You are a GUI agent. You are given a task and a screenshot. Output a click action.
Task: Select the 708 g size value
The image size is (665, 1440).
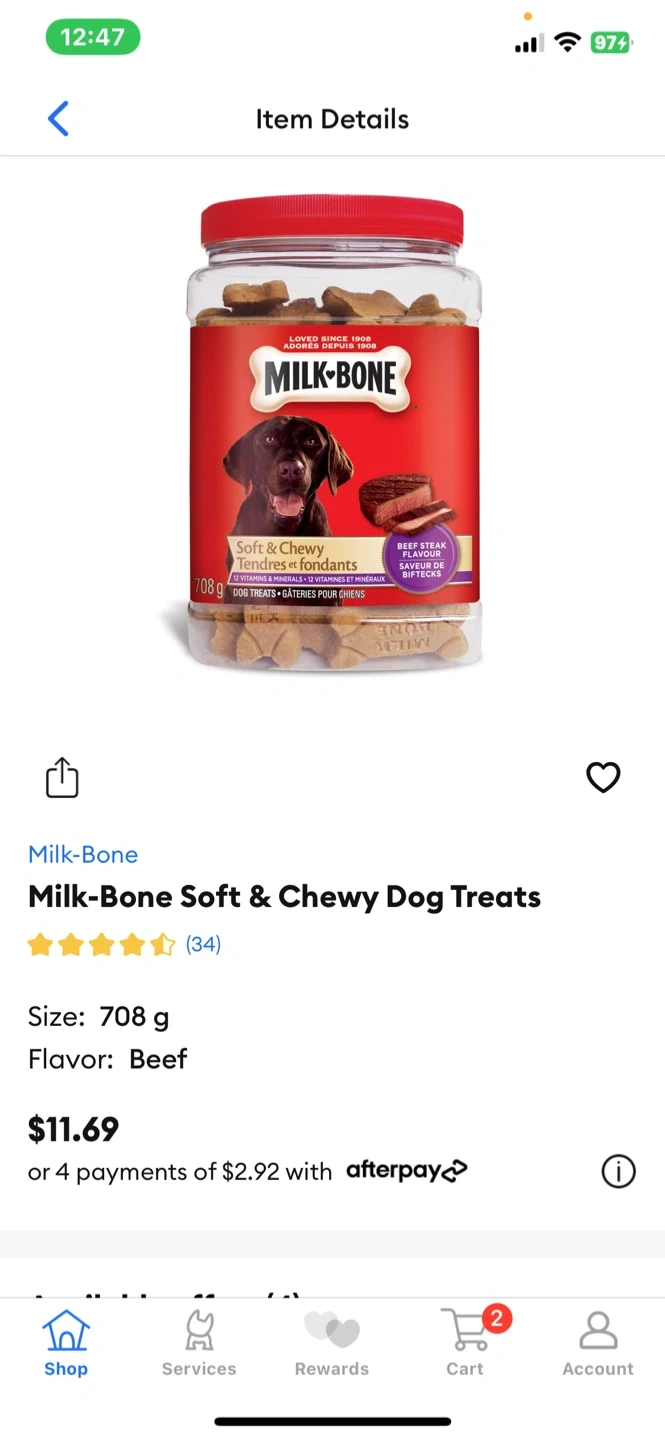click(x=134, y=1017)
